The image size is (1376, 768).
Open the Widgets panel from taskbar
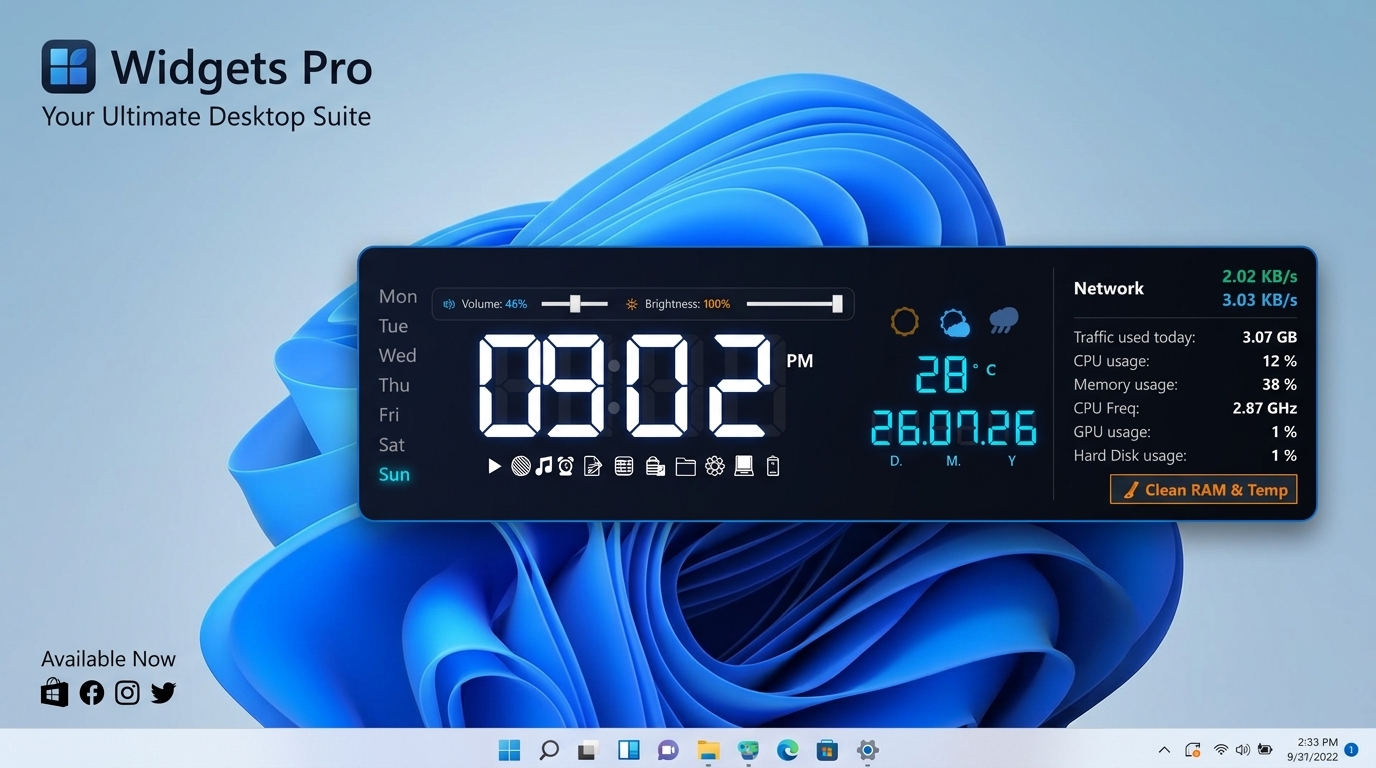(628, 750)
